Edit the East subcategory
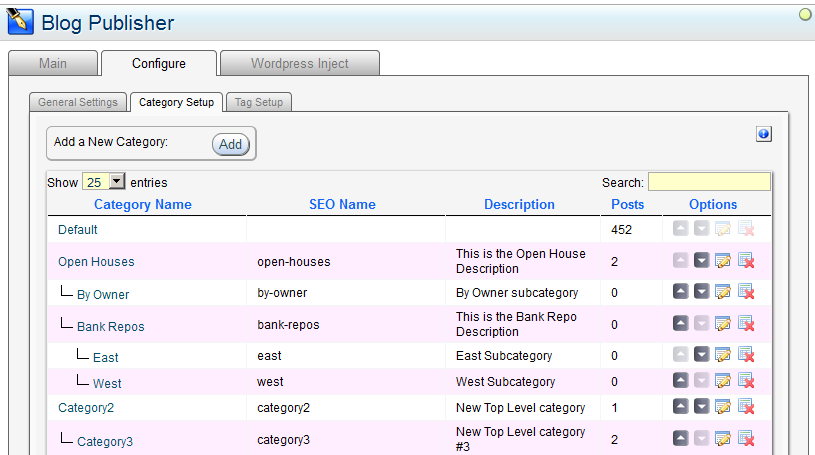This screenshot has height=455, width=815. coord(723,355)
